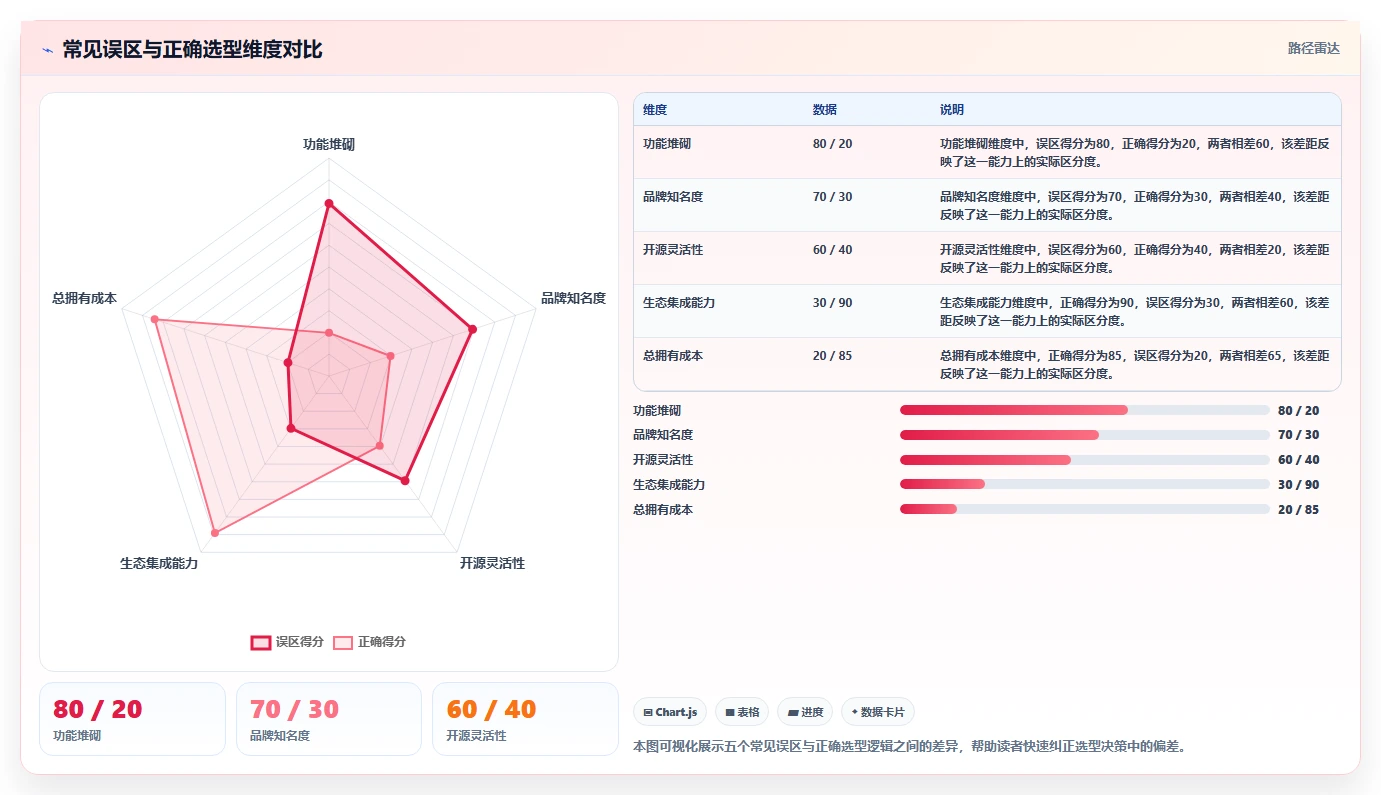
Task: Click 总拥有成本 axis label on radar chart
Action: tap(84, 298)
